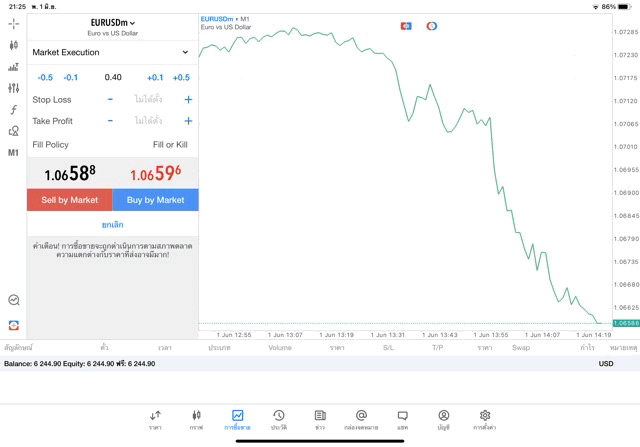The image size is (640, 447).
Task: Open chart settings sliders icon
Action: coord(13,88)
